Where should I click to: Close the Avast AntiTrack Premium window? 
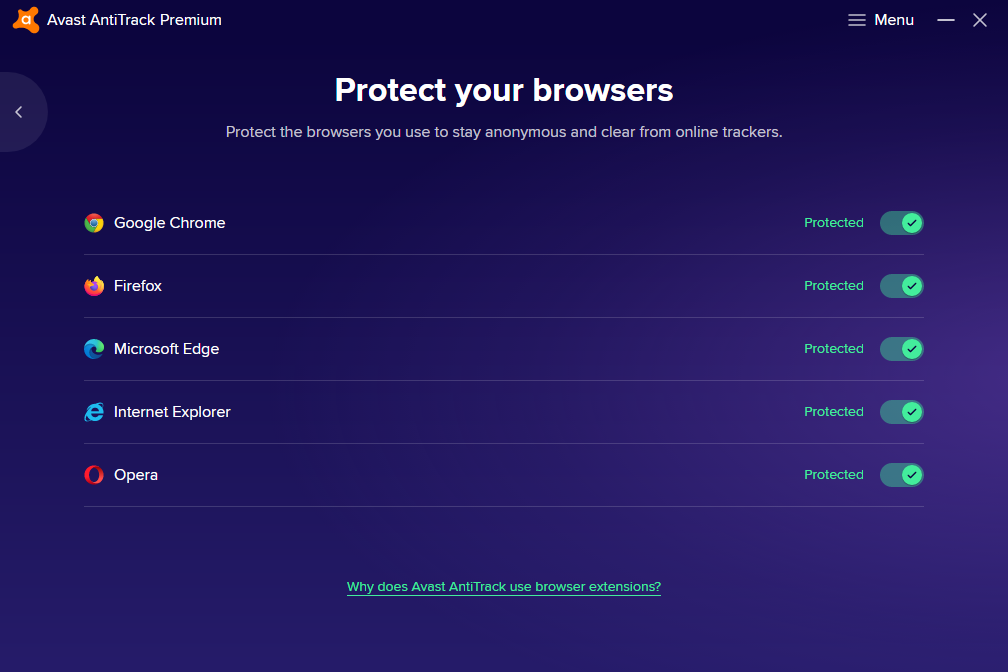point(980,20)
